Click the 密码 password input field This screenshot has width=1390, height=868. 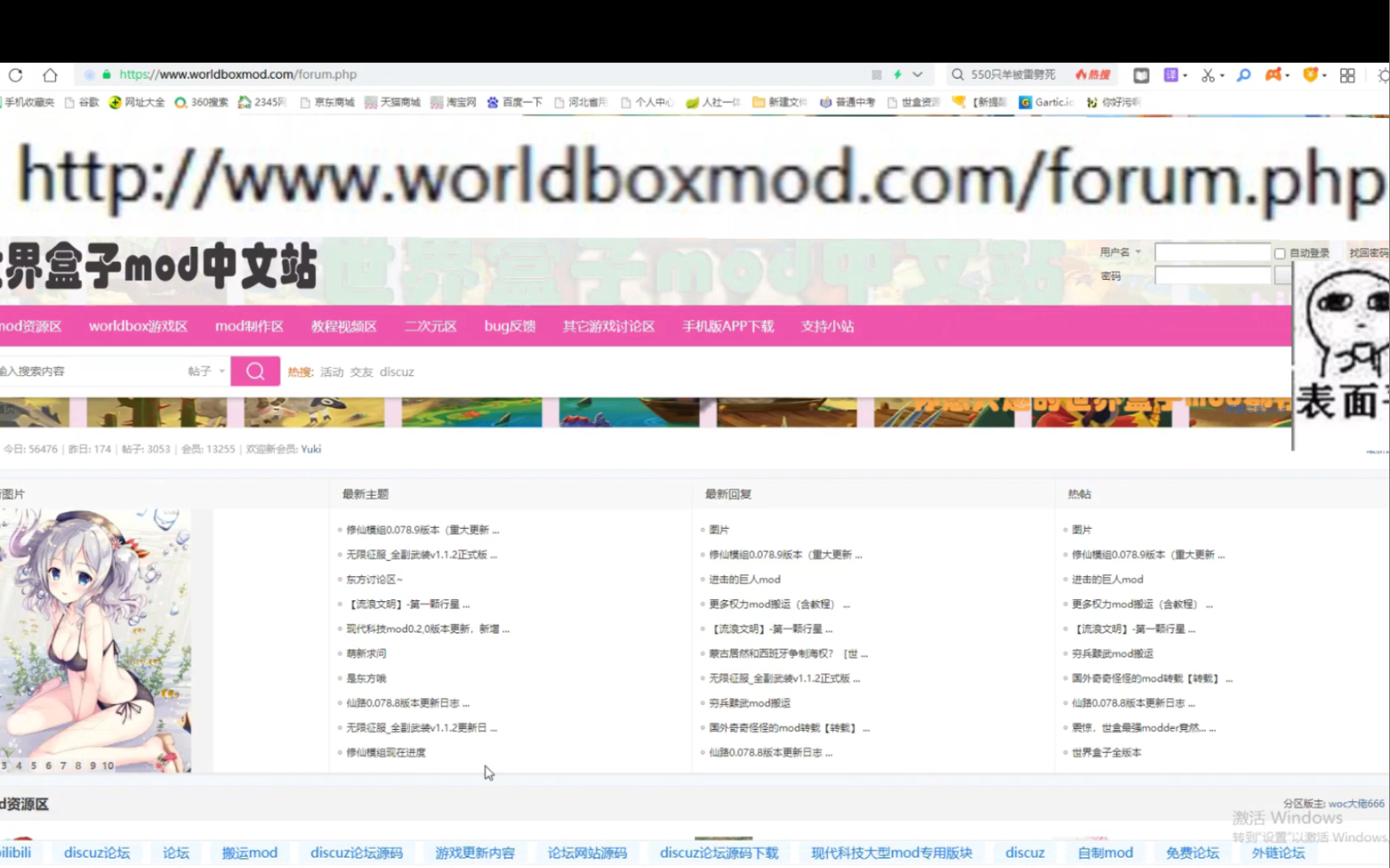1212,276
